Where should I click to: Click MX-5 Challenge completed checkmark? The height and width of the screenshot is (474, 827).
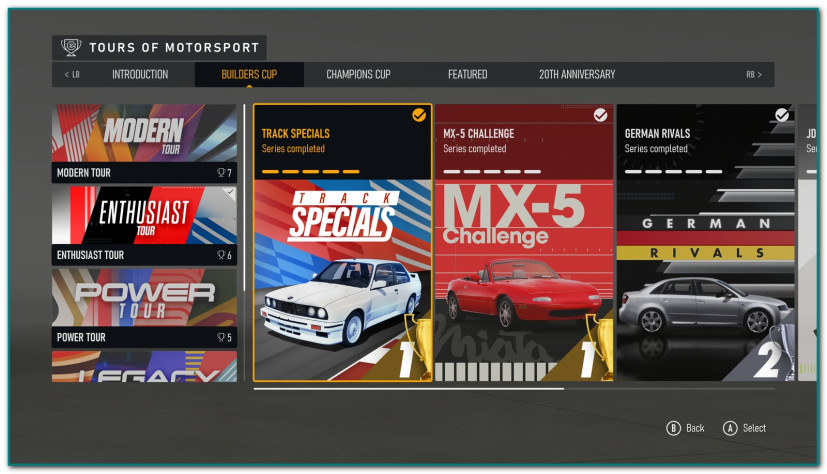click(600, 115)
